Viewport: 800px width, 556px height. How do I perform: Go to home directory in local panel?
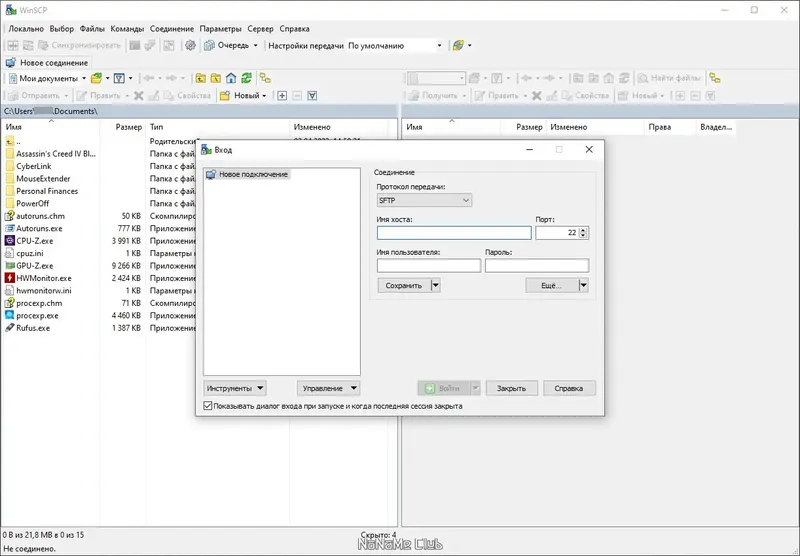(x=231, y=79)
